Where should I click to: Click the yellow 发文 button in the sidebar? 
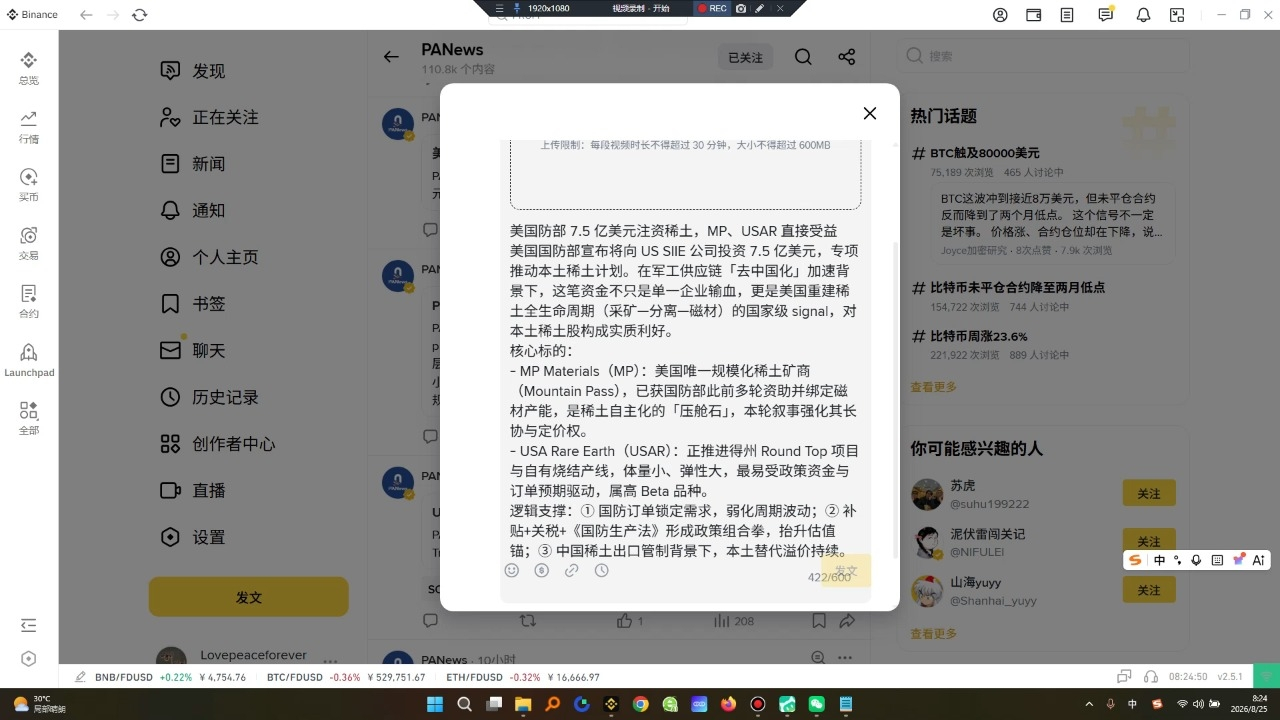[249, 597]
